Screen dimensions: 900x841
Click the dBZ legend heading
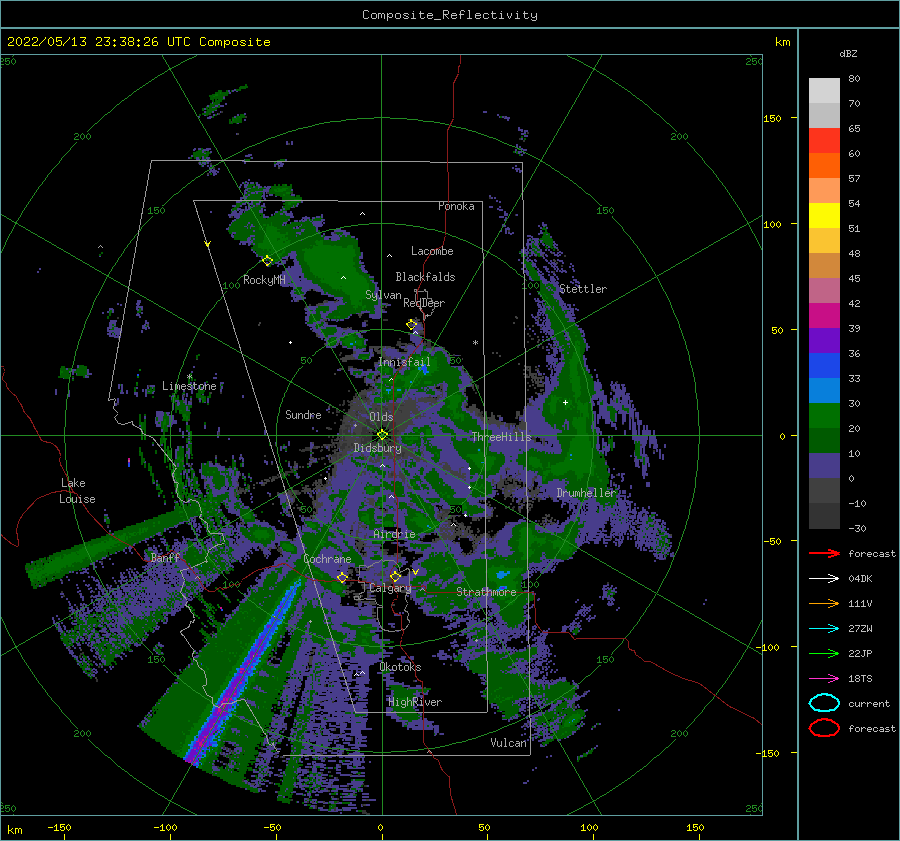(848, 54)
